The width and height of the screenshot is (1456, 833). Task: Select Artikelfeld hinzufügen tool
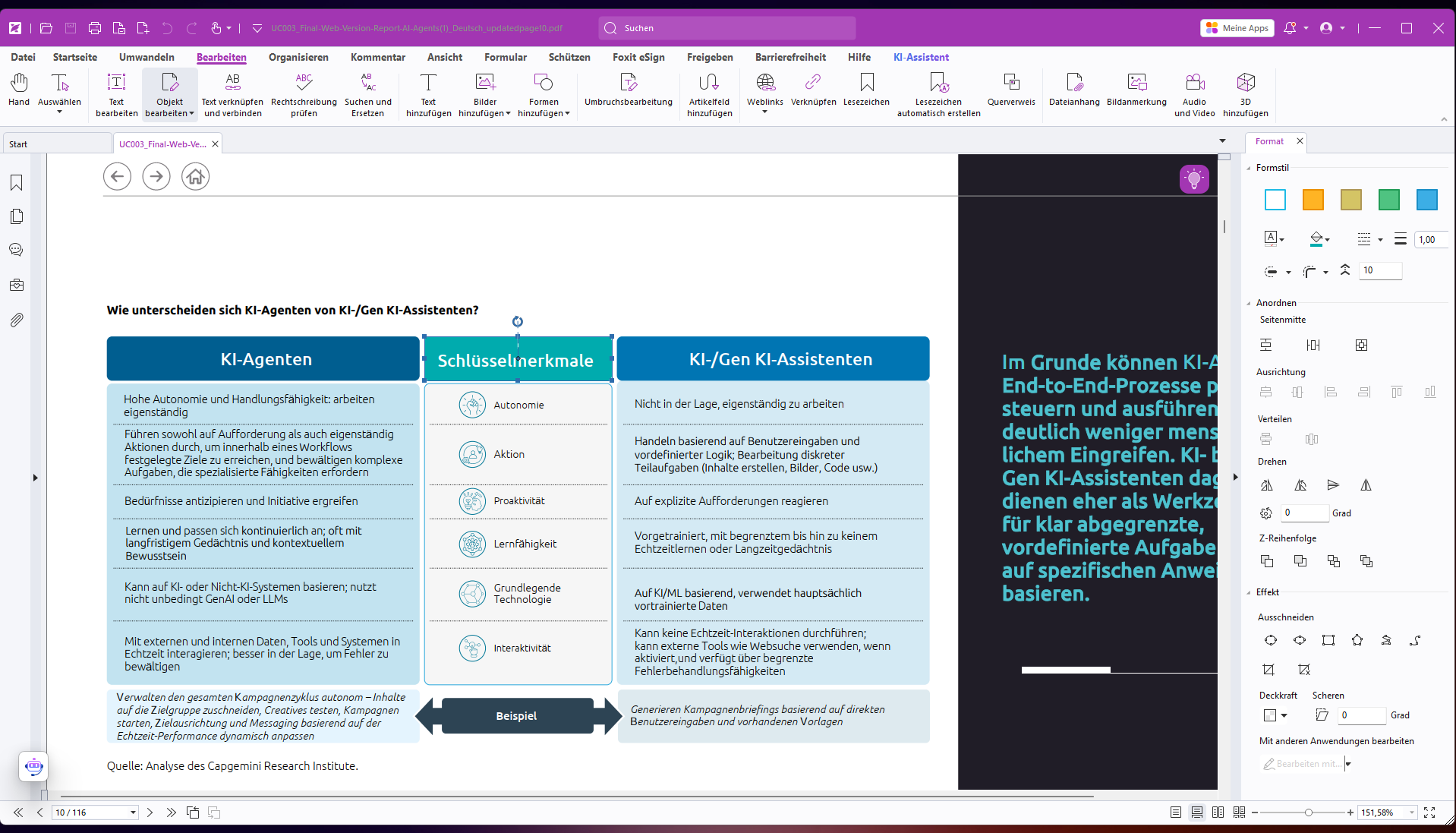coord(710,94)
